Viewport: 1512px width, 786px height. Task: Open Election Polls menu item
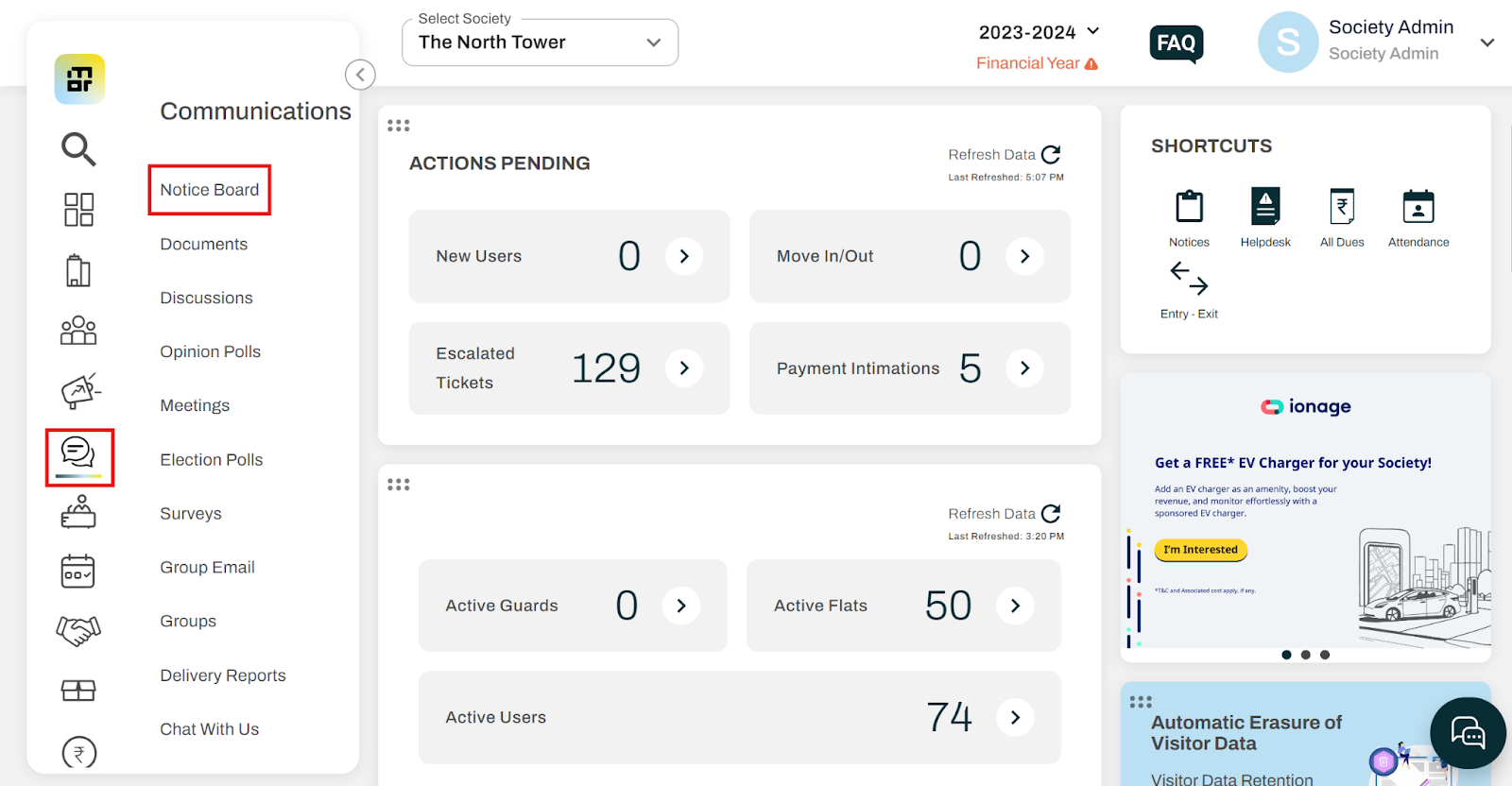(212, 460)
